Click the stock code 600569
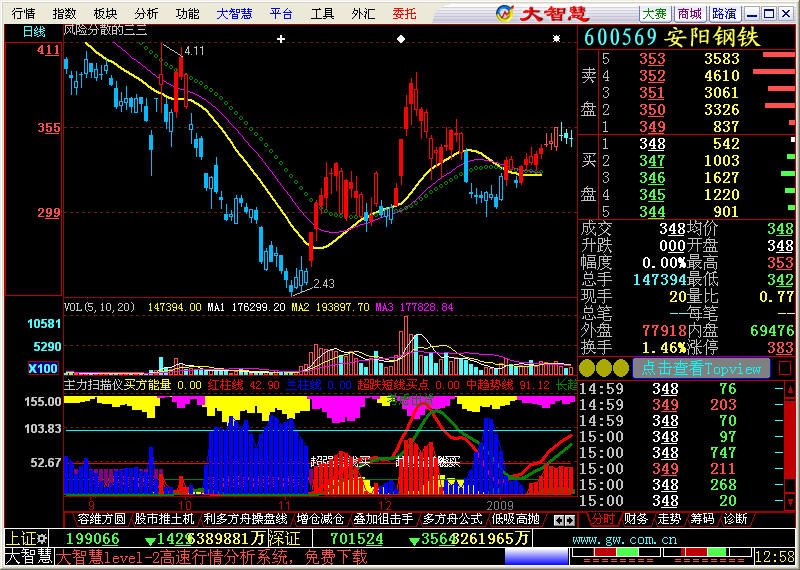Viewport: 800px width, 570px height. [x=620, y=37]
